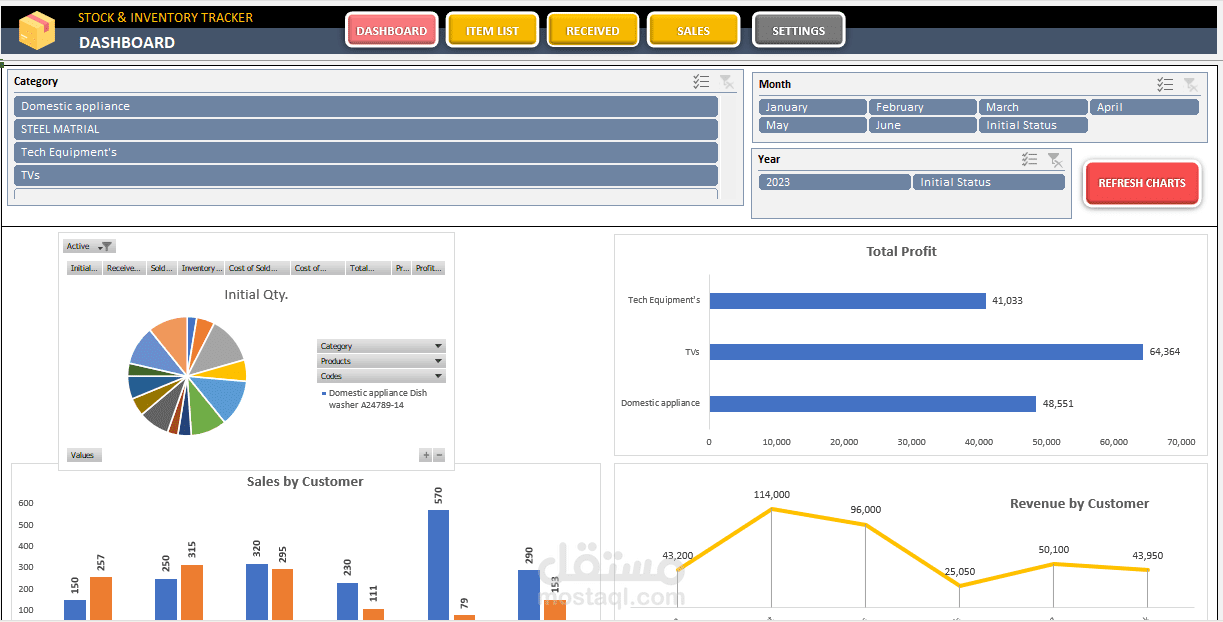Filter by month January
The image size is (1223, 622).
point(813,107)
